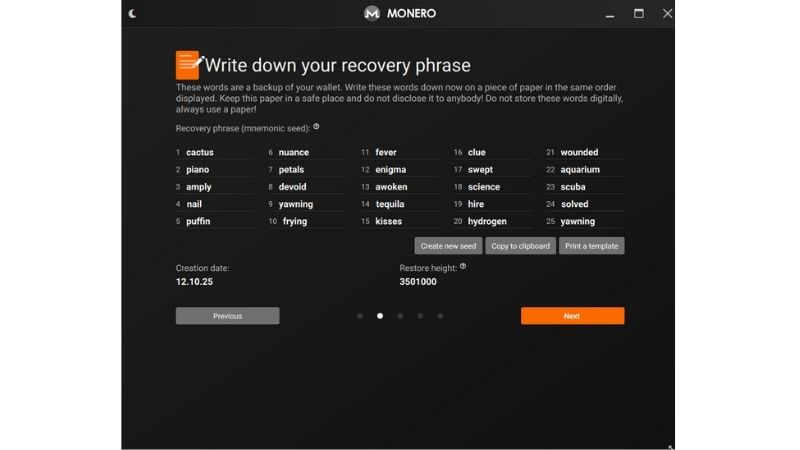Click the Print a template button
Screen dimensions: 800x450
coord(591,246)
